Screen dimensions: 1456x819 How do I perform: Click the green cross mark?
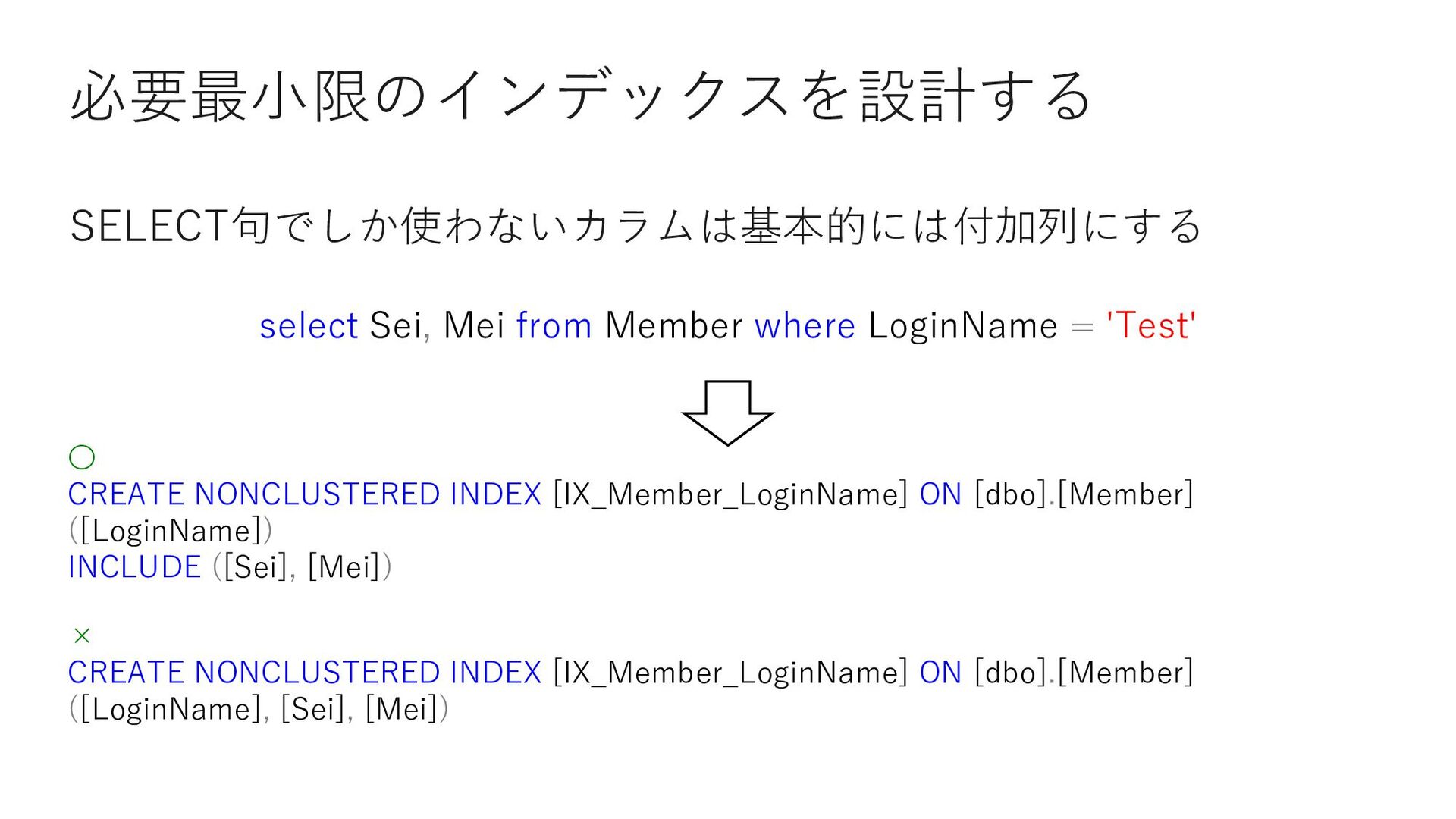click(x=82, y=635)
